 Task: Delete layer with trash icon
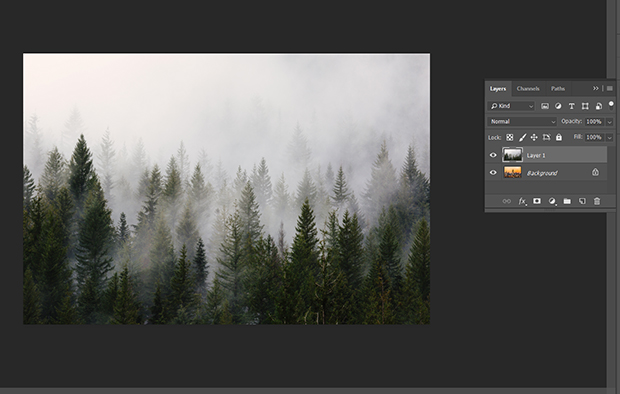[x=597, y=201]
